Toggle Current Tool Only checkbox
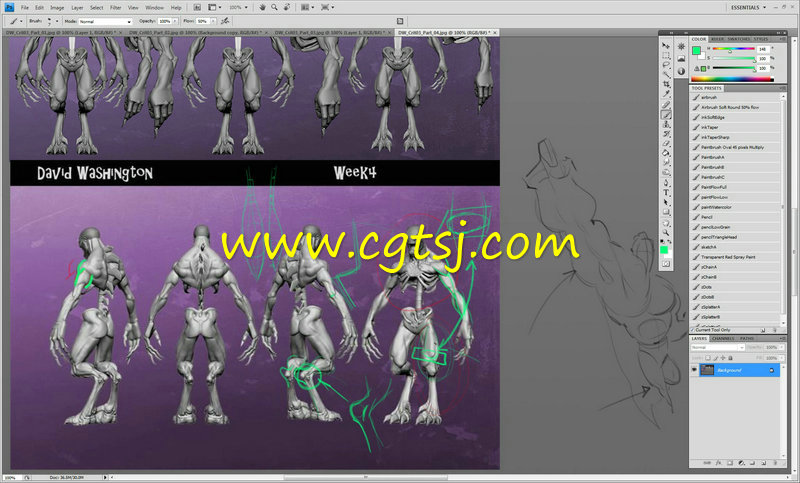Image resolution: width=800 pixels, height=483 pixels. [693, 330]
